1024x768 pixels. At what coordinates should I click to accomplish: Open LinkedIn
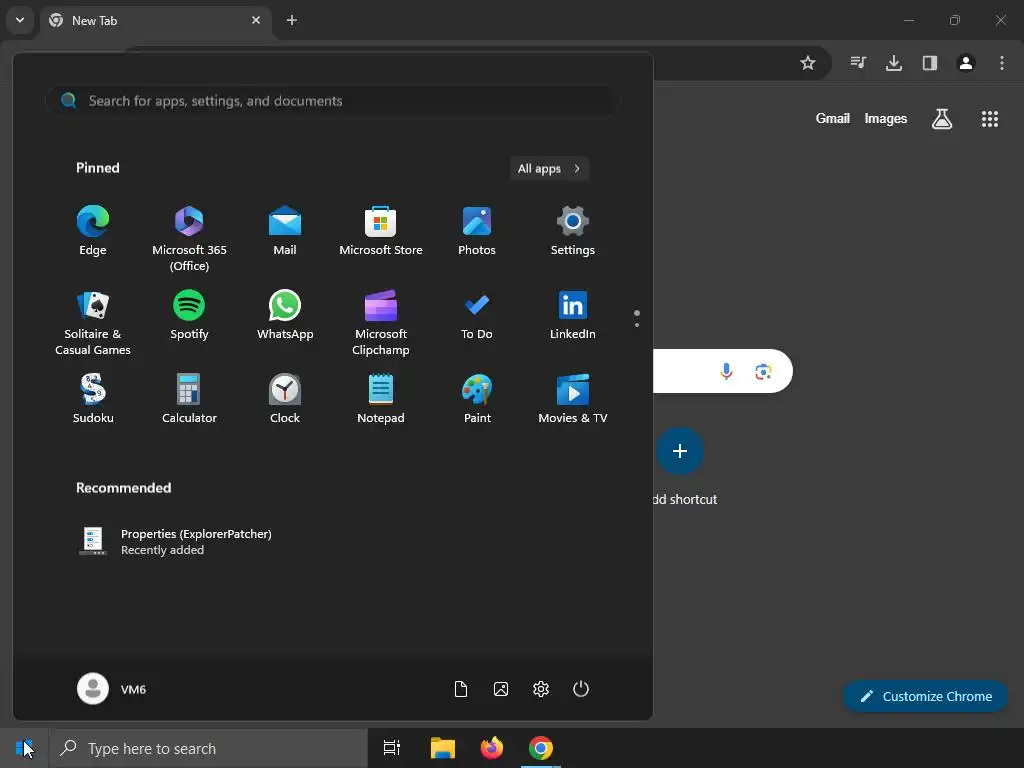tap(573, 315)
